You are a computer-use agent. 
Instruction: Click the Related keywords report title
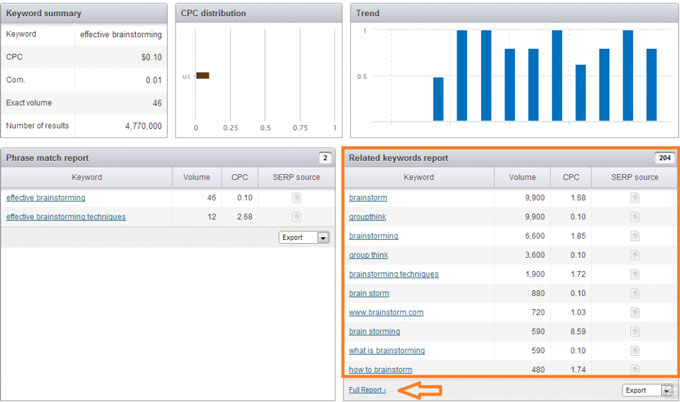coord(399,158)
